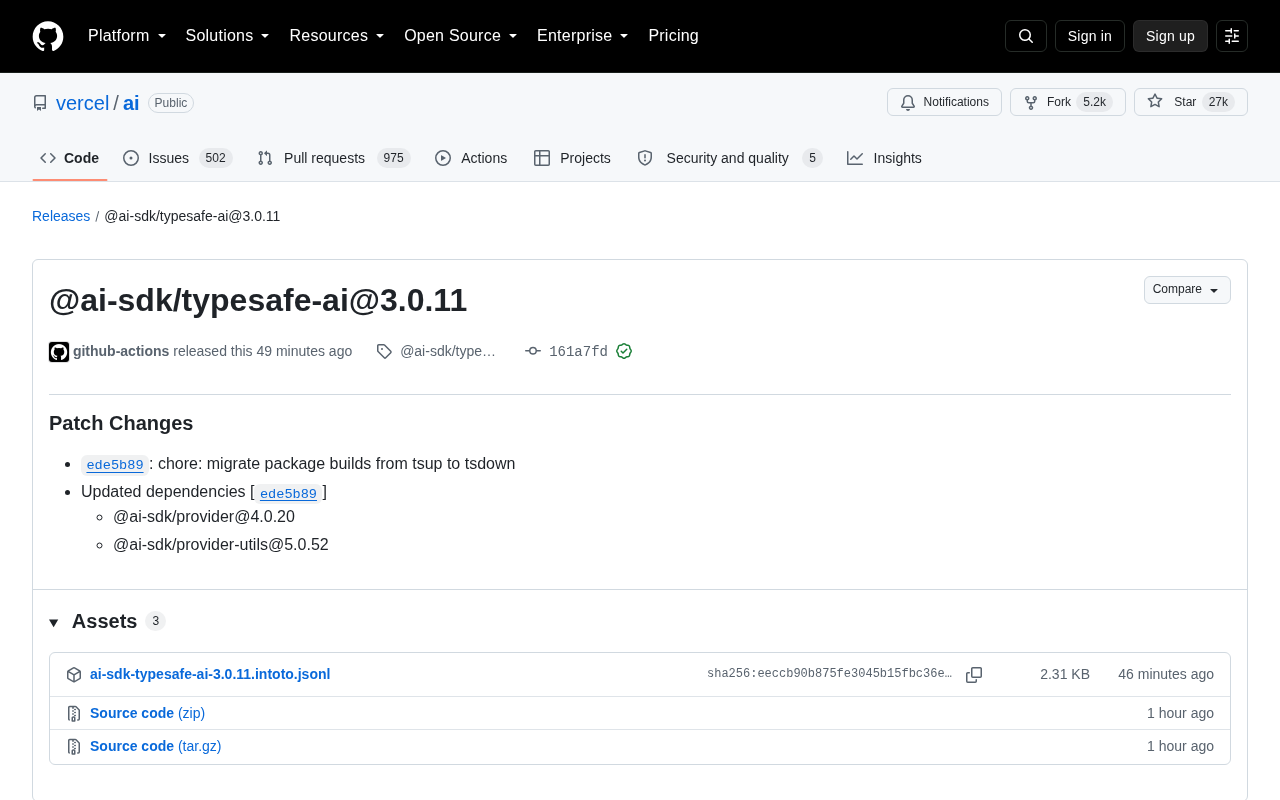
Task: Open Notifications via the bell button
Action: [944, 102]
